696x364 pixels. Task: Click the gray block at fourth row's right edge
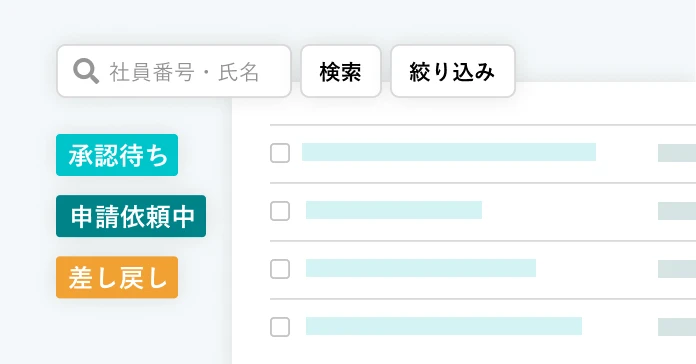[677, 327]
